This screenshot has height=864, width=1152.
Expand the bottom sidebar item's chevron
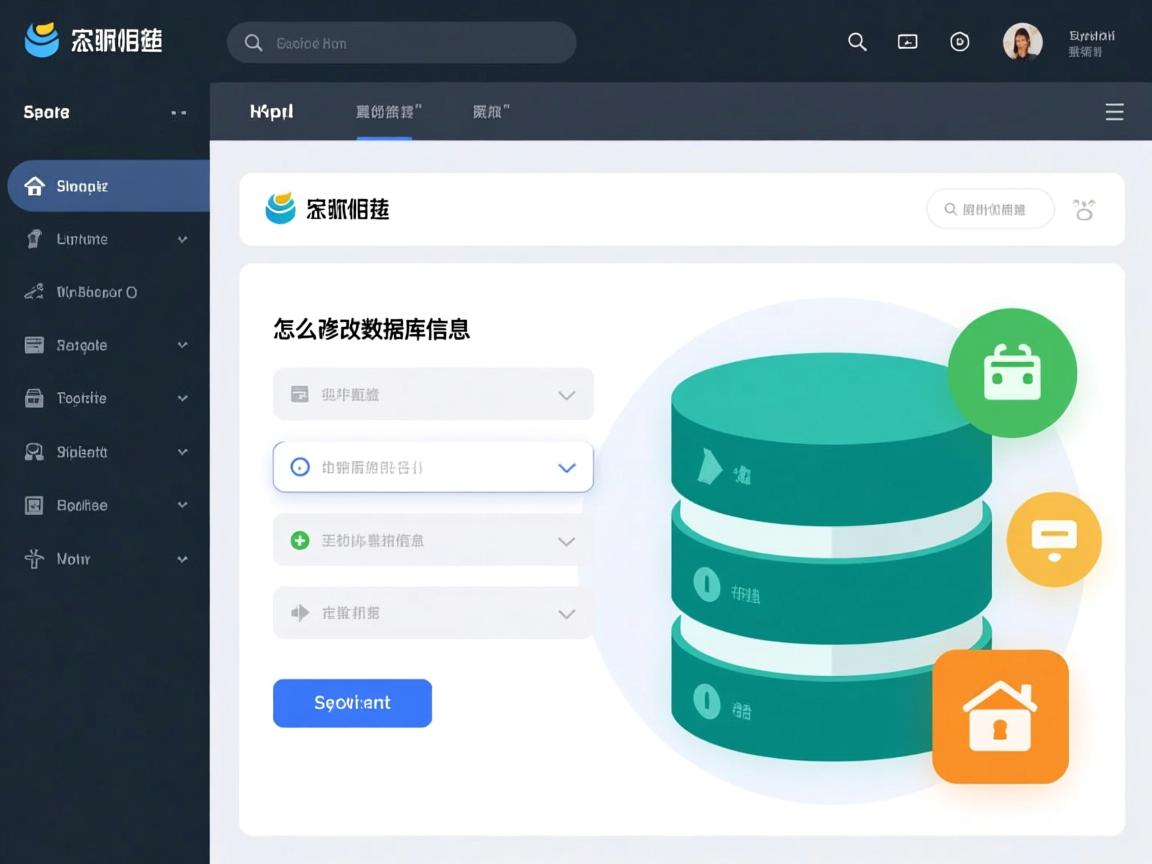point(182,559)
